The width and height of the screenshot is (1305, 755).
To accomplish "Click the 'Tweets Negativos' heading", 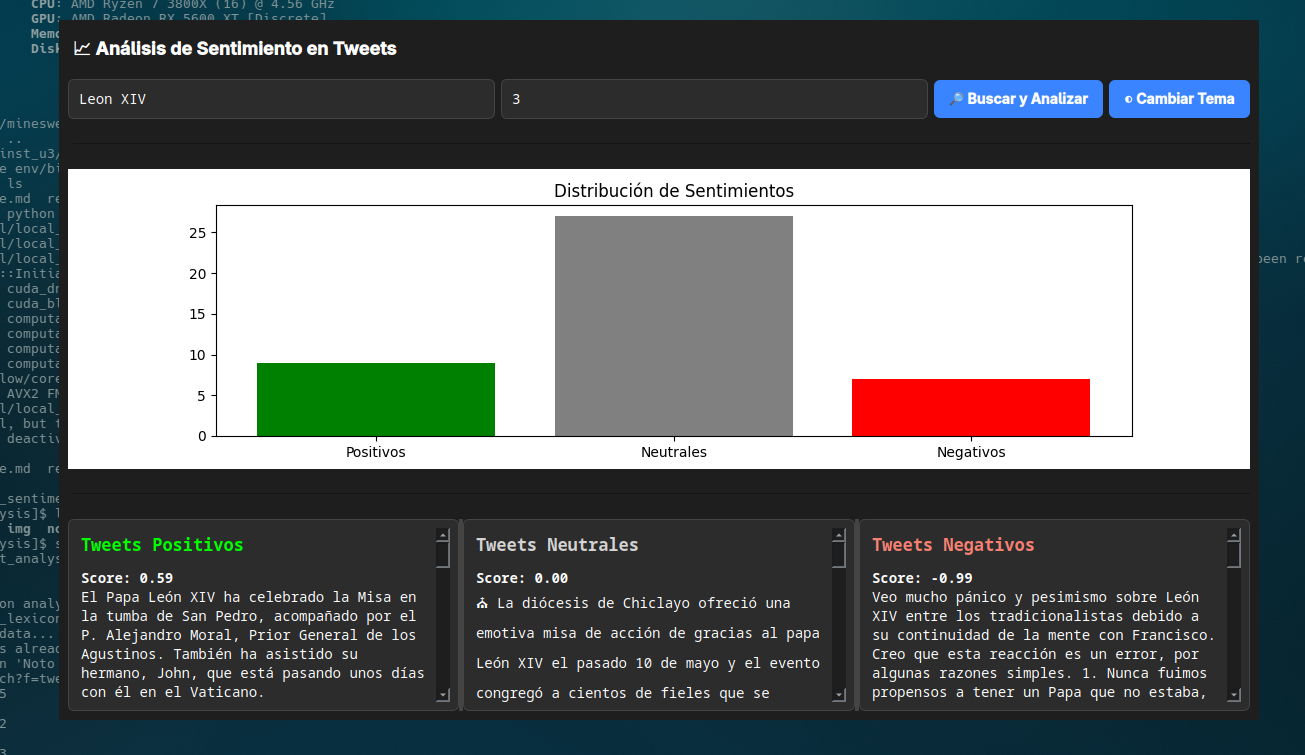I will (953, 545).
